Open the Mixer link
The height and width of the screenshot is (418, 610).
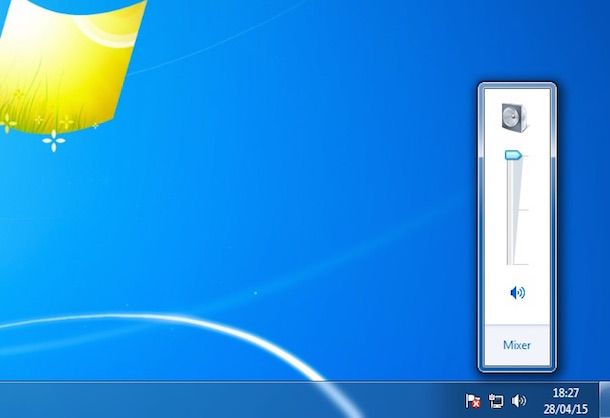click(517, 345)
